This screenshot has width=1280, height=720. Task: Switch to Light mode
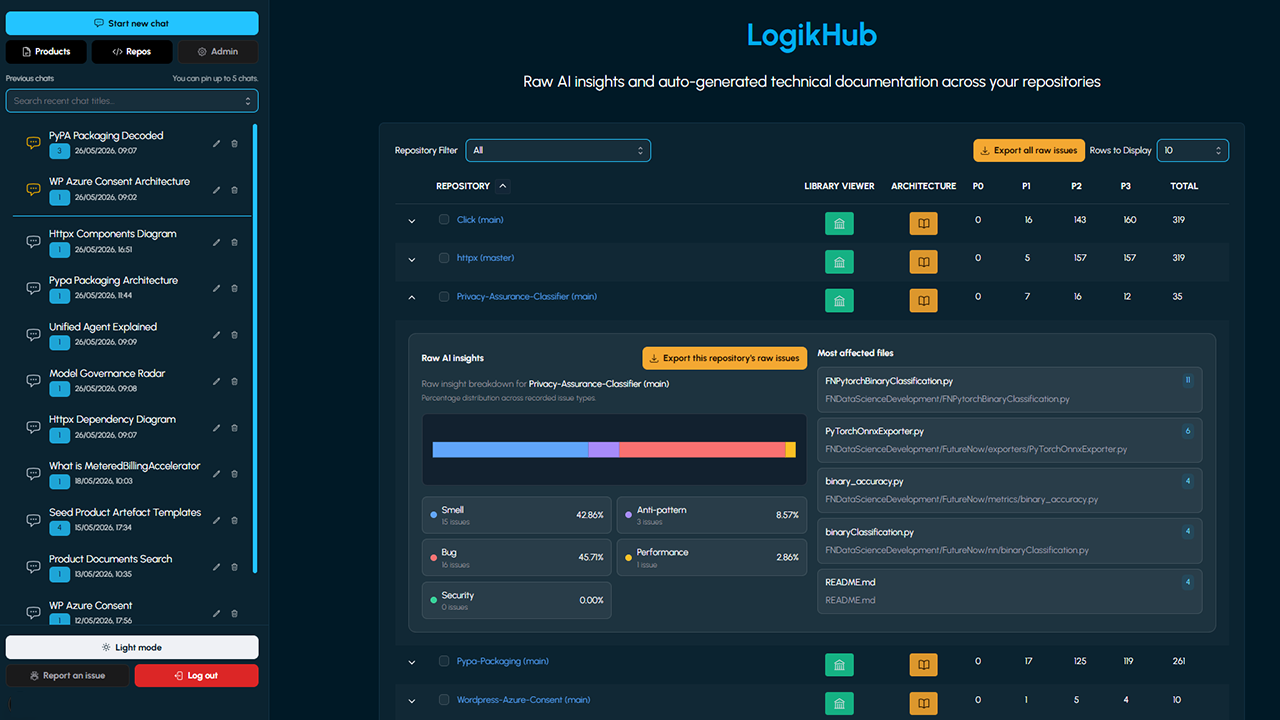pyautogui.click(x=132, y=647)
